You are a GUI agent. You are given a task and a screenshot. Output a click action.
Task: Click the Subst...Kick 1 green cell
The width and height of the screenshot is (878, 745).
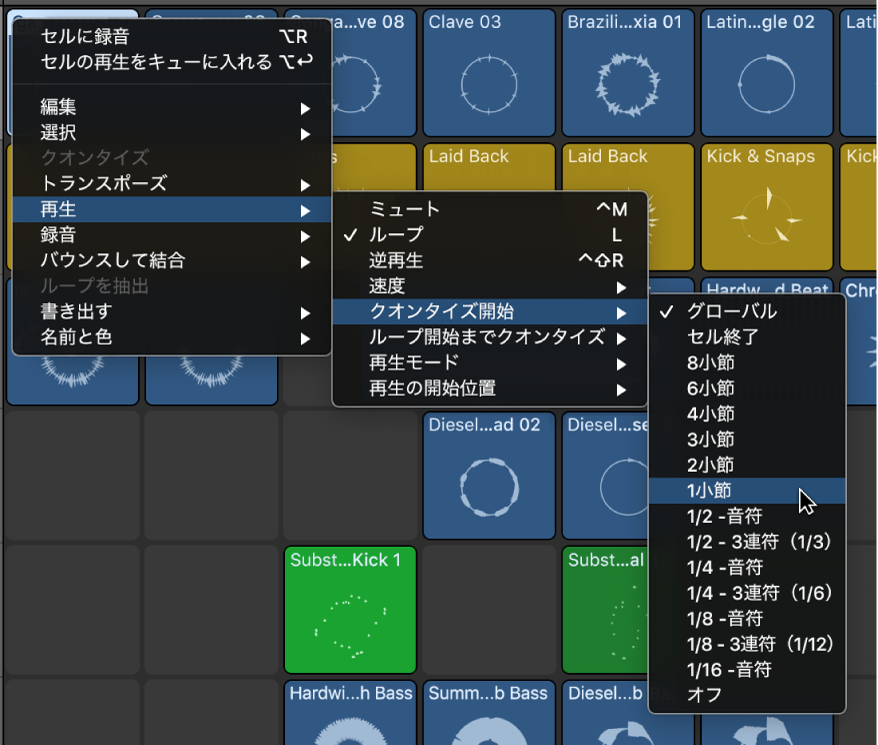coord(350,610)
